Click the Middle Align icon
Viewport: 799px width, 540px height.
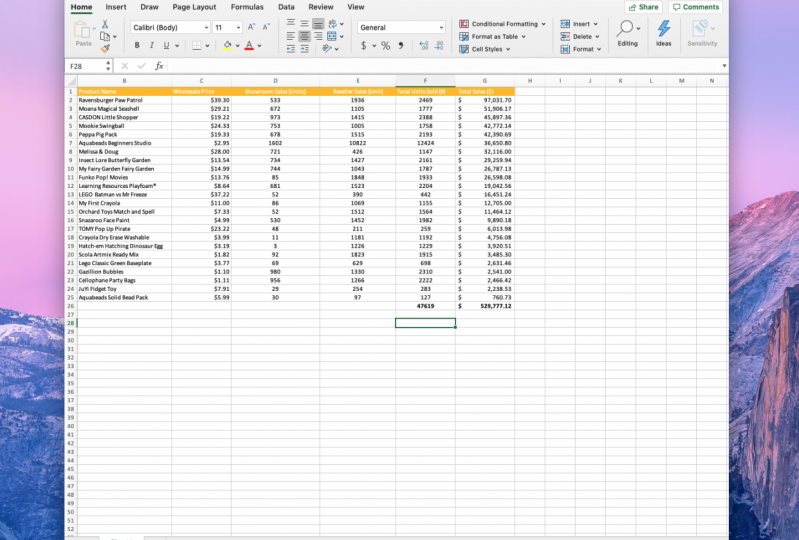304,23
